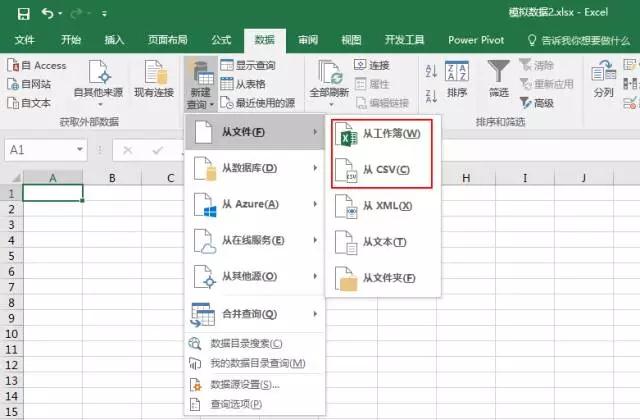
Task: Switch to the 开发工具 tab
Action: click(404, 40)
